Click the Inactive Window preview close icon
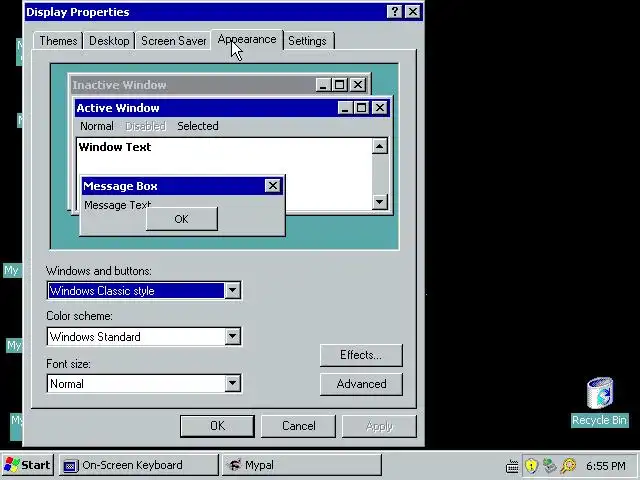The width and height of the screenshot is (640, 480). (x=358, y=85)
